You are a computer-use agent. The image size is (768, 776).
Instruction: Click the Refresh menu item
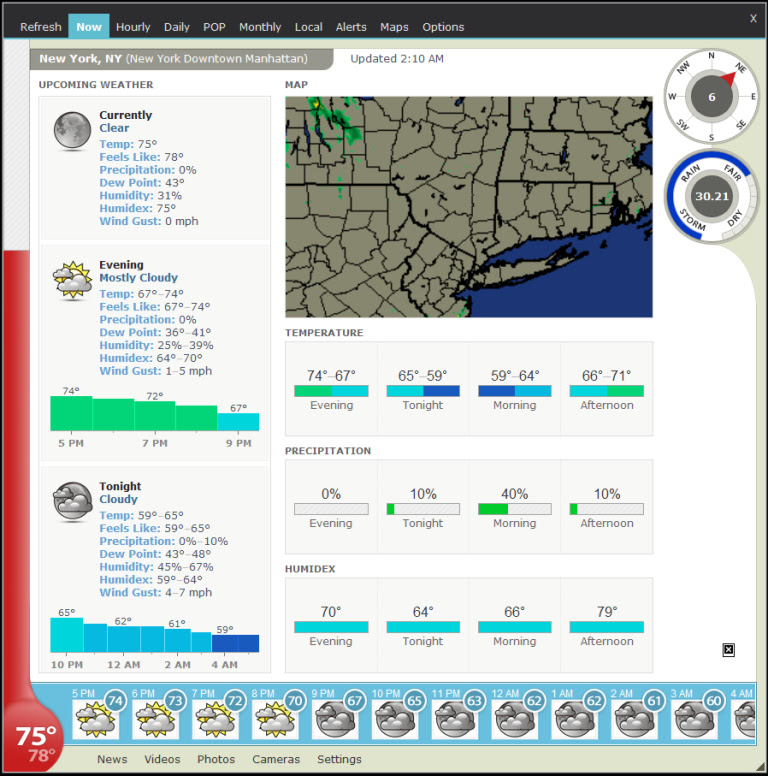pyautogui.click(x=41, y=27)
